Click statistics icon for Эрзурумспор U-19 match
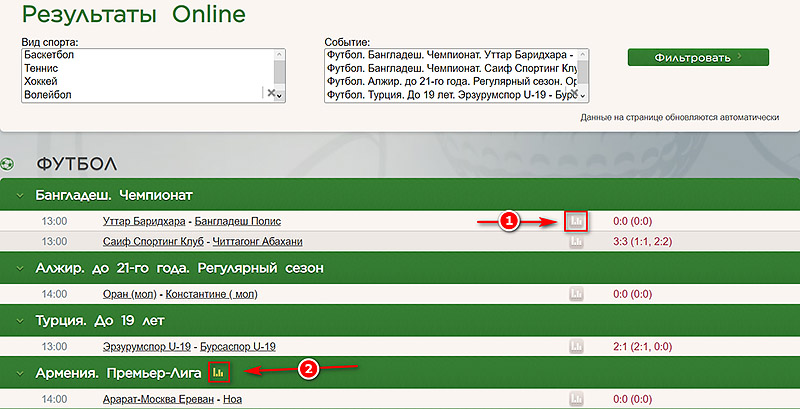The height and width of the screenshot is (409, 800). coord(576,346)
